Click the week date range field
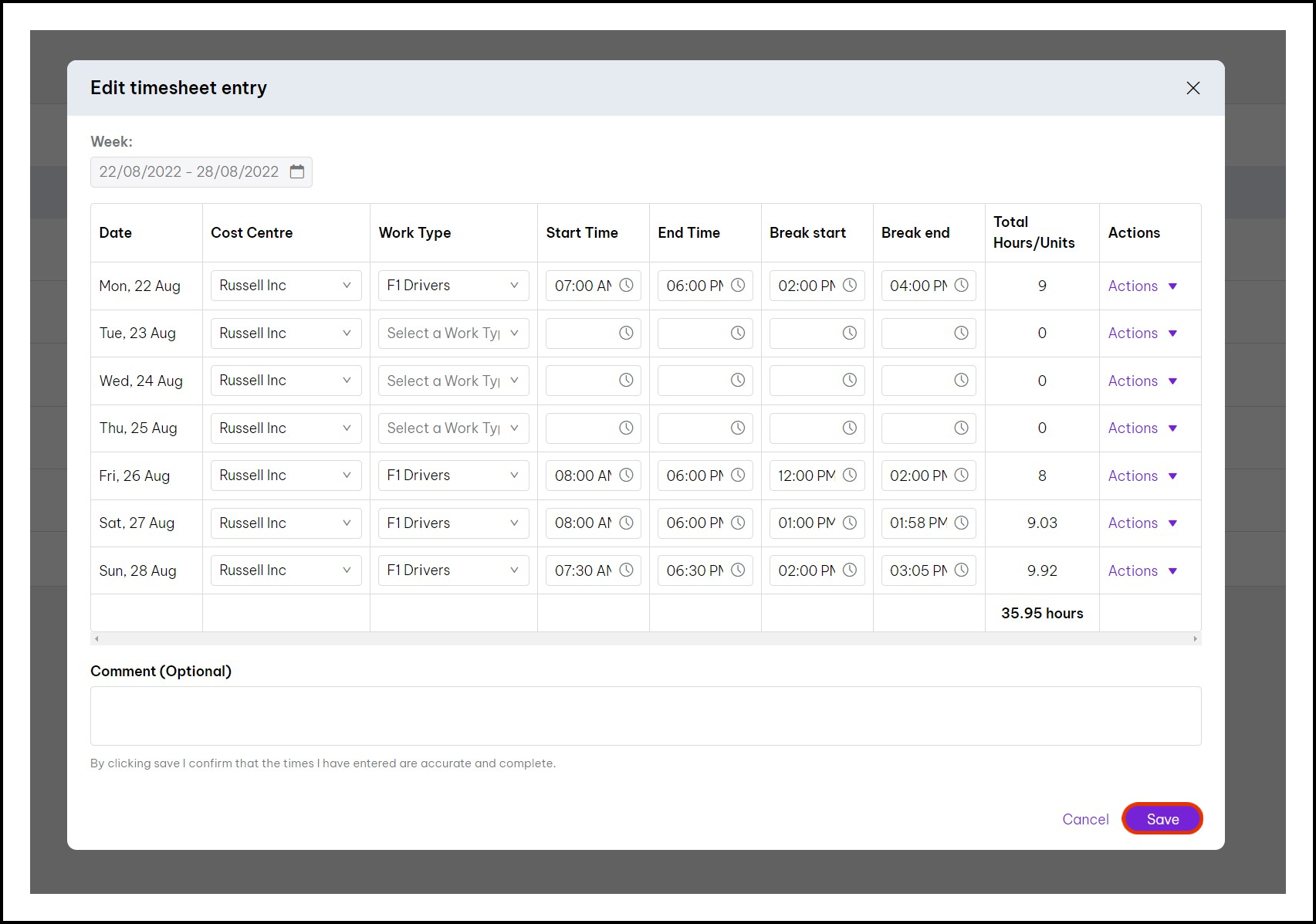This screenshot has height=924, width=1316. pyautogui.click(x=189, y=172)
